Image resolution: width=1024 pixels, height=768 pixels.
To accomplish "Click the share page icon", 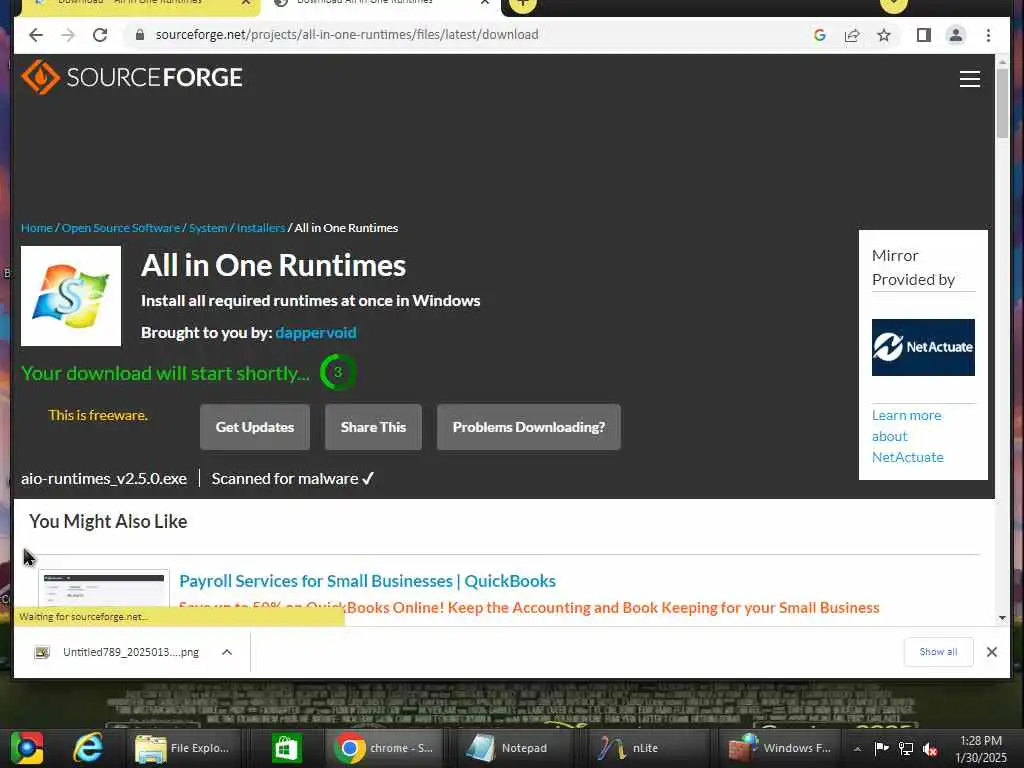I will 852,35.
